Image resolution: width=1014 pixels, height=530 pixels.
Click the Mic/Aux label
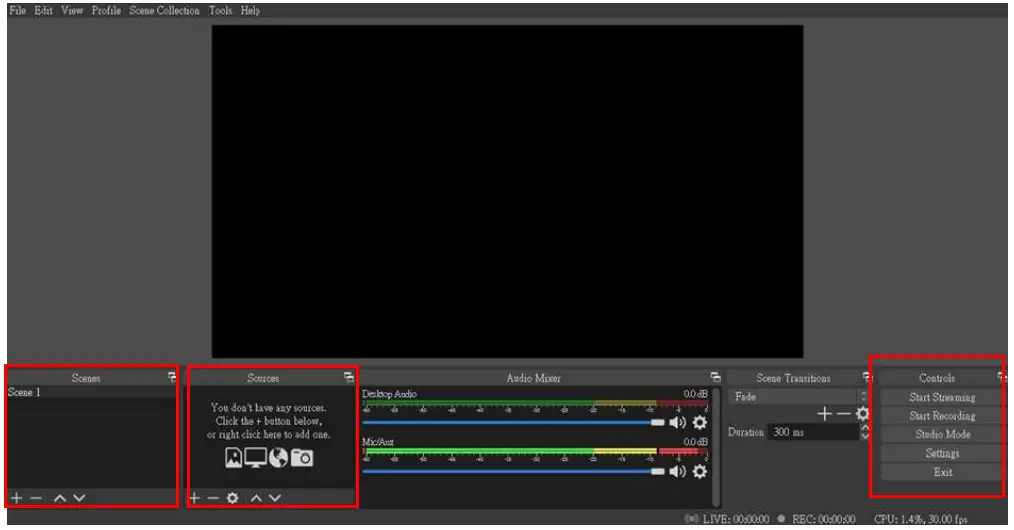(x=378, y=442)
